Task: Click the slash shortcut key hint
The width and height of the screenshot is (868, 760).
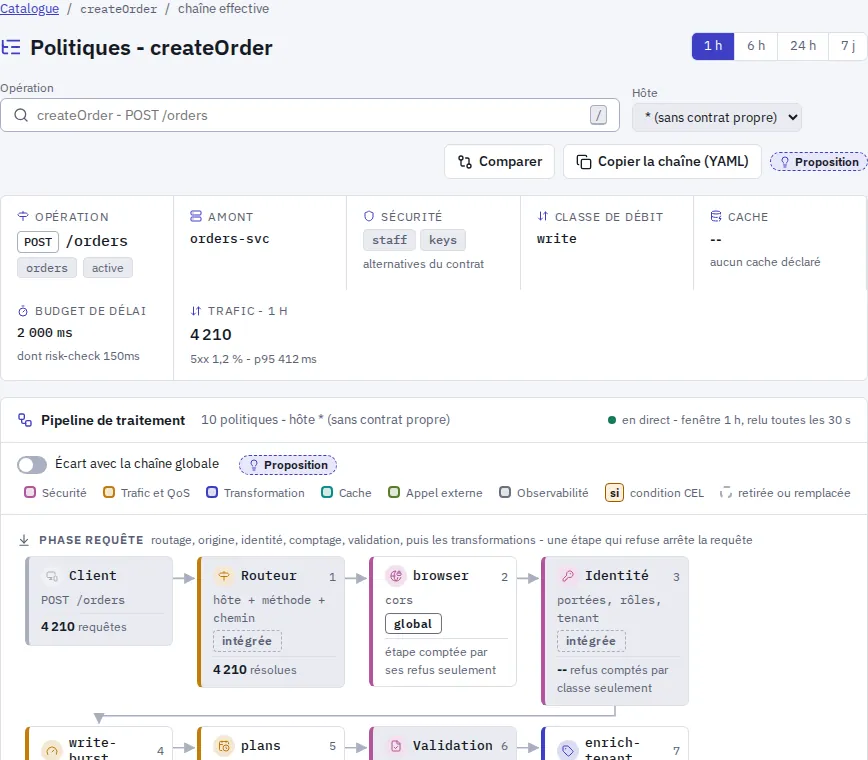Action: [x=598, y=115]
